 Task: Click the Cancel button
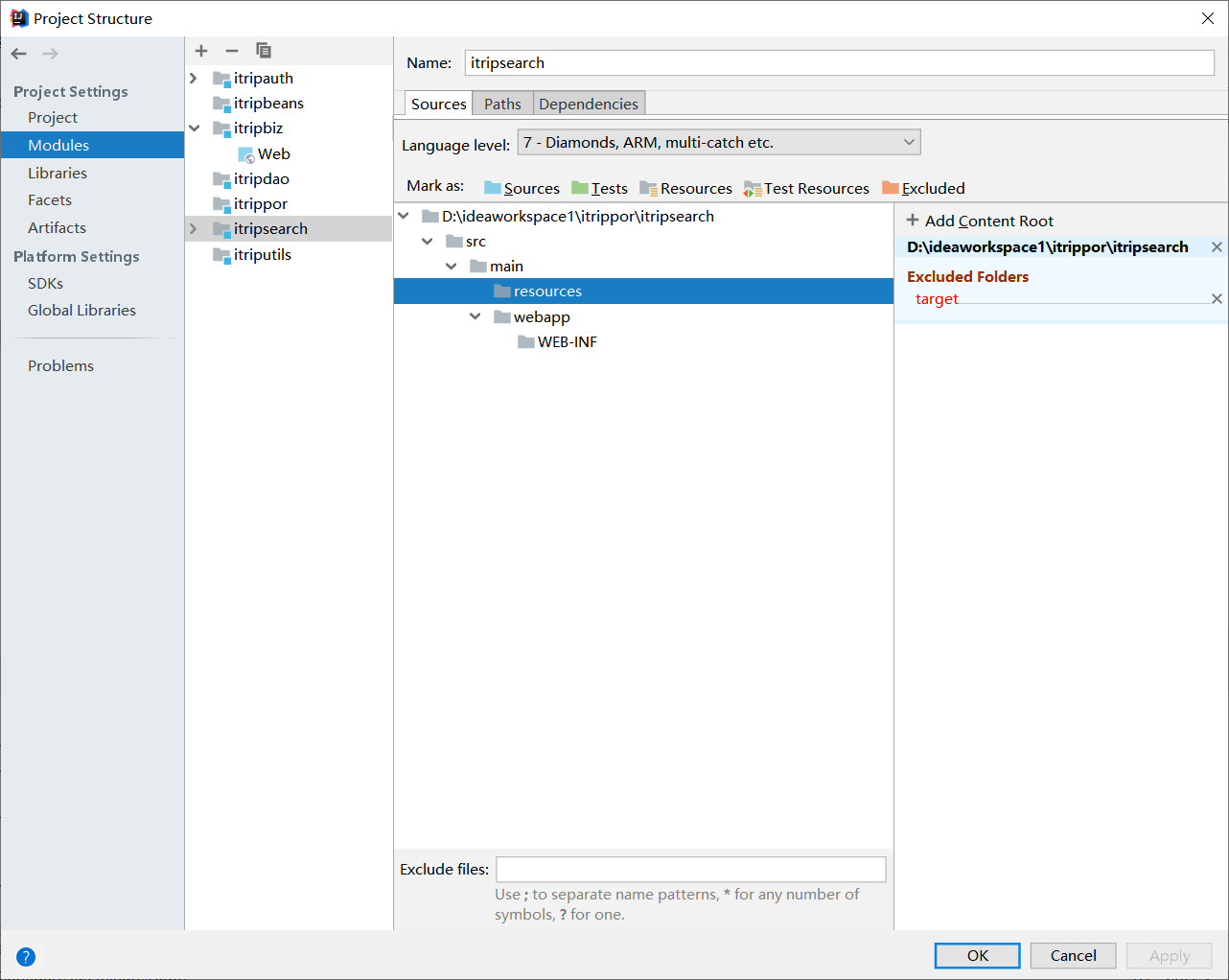coord(1074,956)
